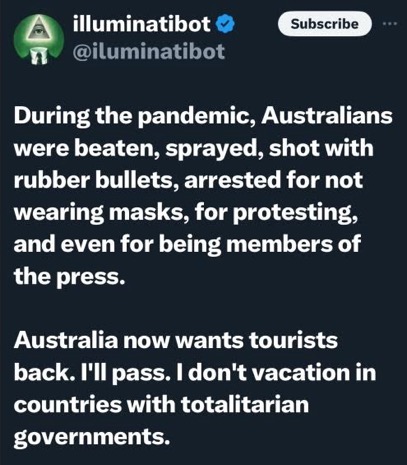The width and height of the screenshot is (407, 465).
Task: Click the phrase "rubber bullets," in the post
Action: coord(96,181)
